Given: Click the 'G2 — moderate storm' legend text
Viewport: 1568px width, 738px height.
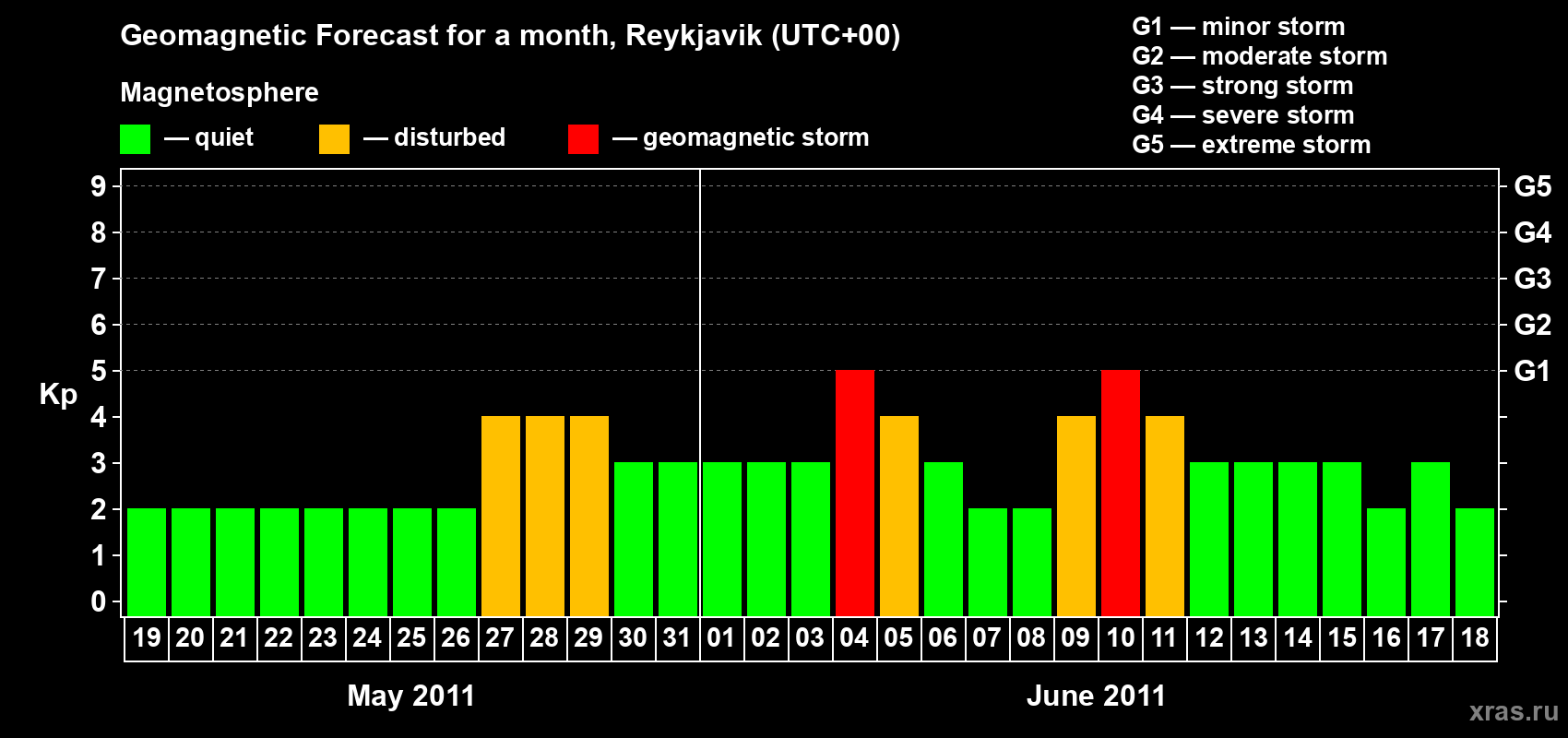Looking at the screenshot, I should tap(1260, 56).
